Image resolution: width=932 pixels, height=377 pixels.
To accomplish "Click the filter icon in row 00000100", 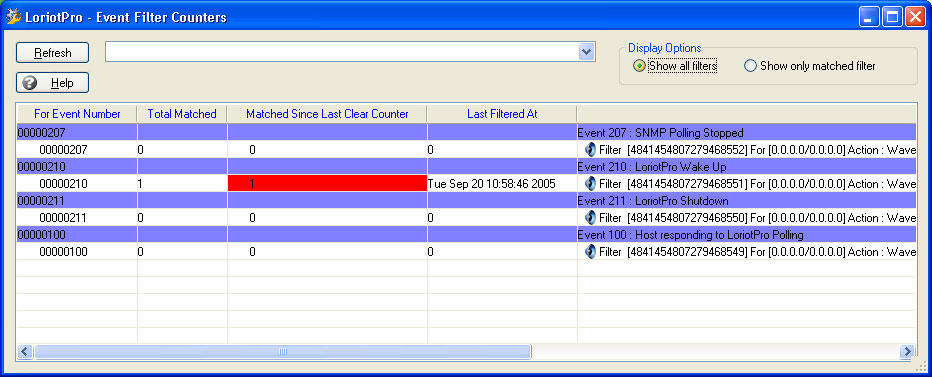I will (x=590, y=252).
